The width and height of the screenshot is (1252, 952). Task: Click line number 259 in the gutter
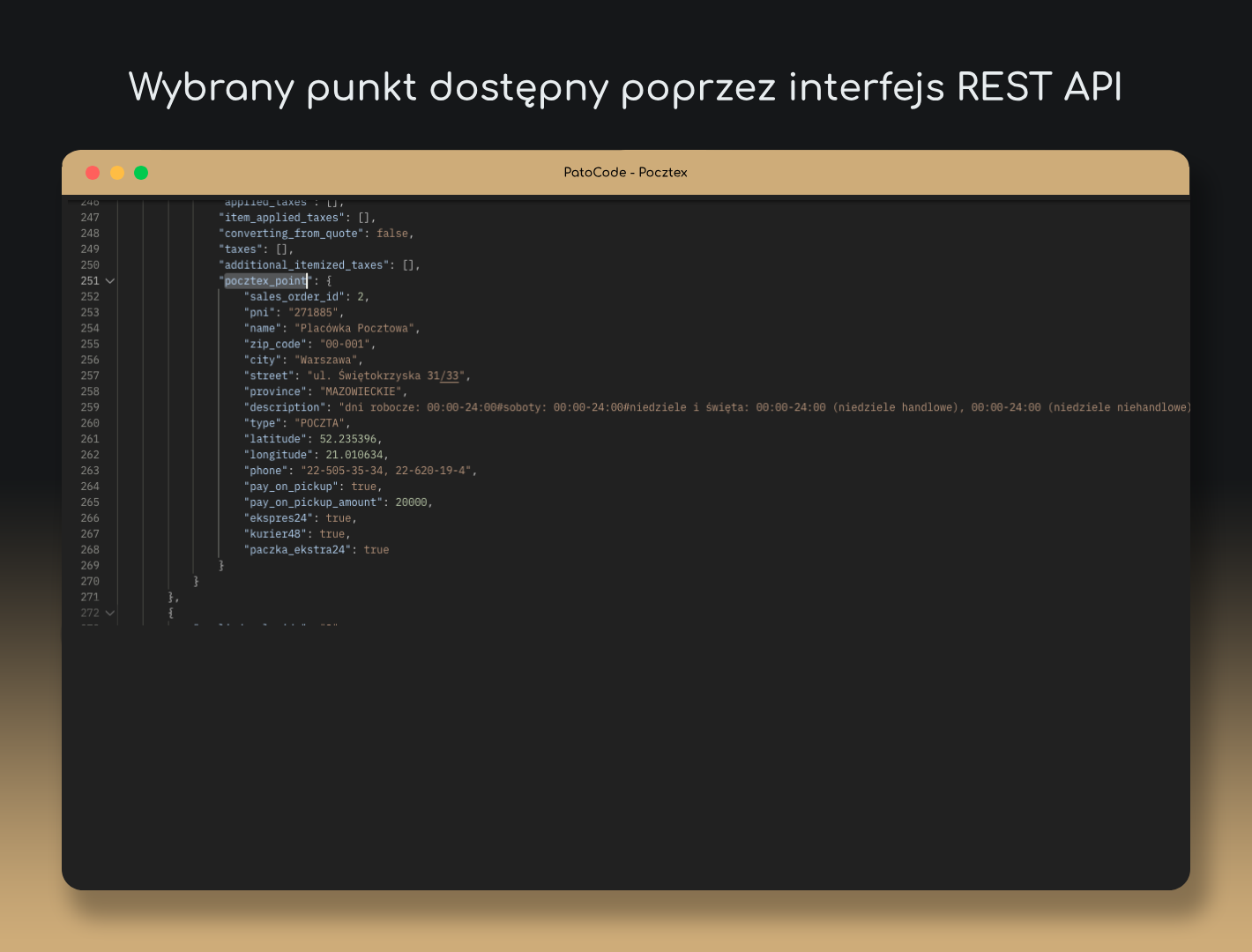(90, 407)
